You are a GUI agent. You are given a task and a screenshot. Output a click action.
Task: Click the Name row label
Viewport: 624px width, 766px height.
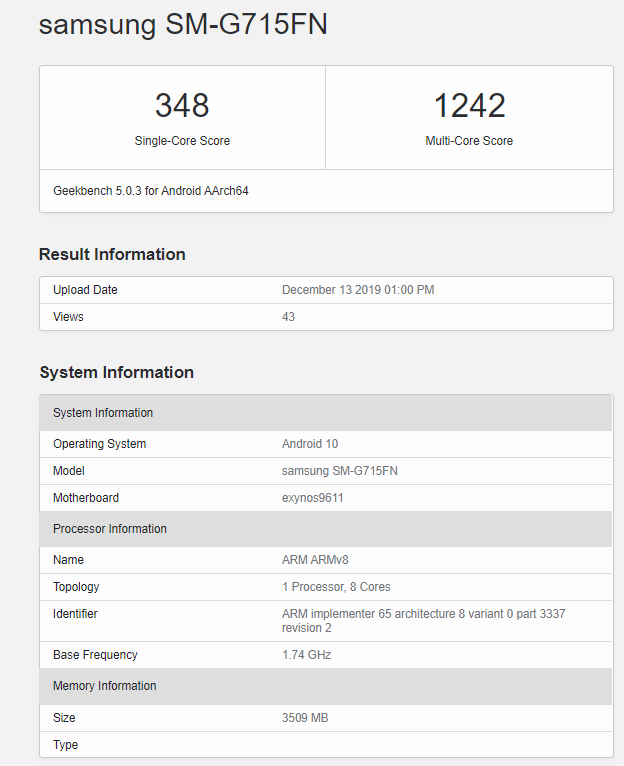pos(68,559)
